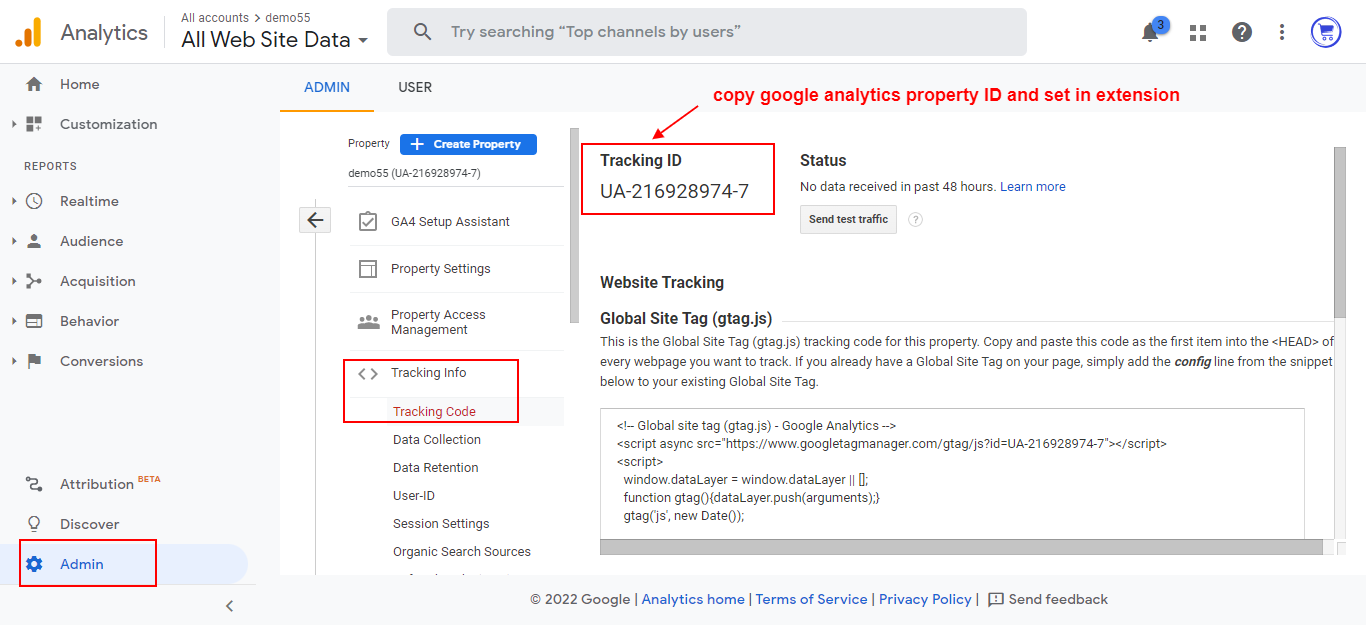Open the Terms of Service link
1366x625 pixels.
tap(811, 599)
